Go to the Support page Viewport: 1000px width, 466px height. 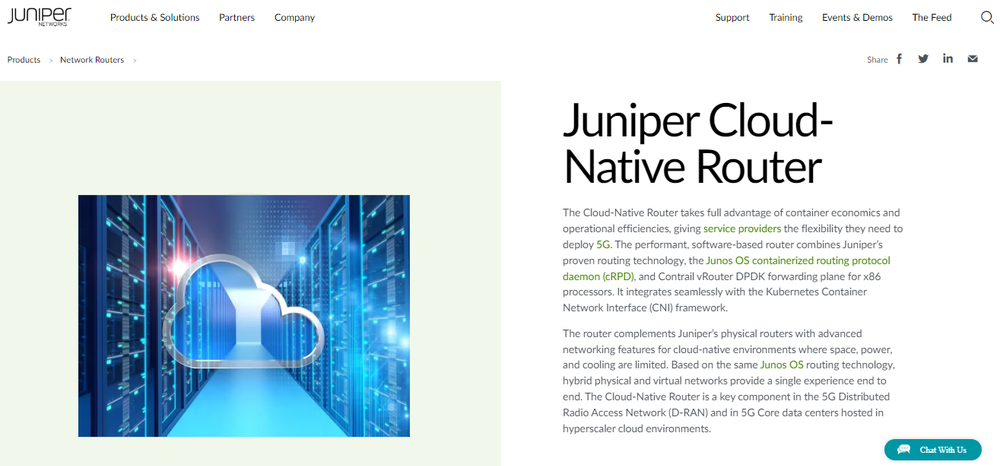(732, 18)
